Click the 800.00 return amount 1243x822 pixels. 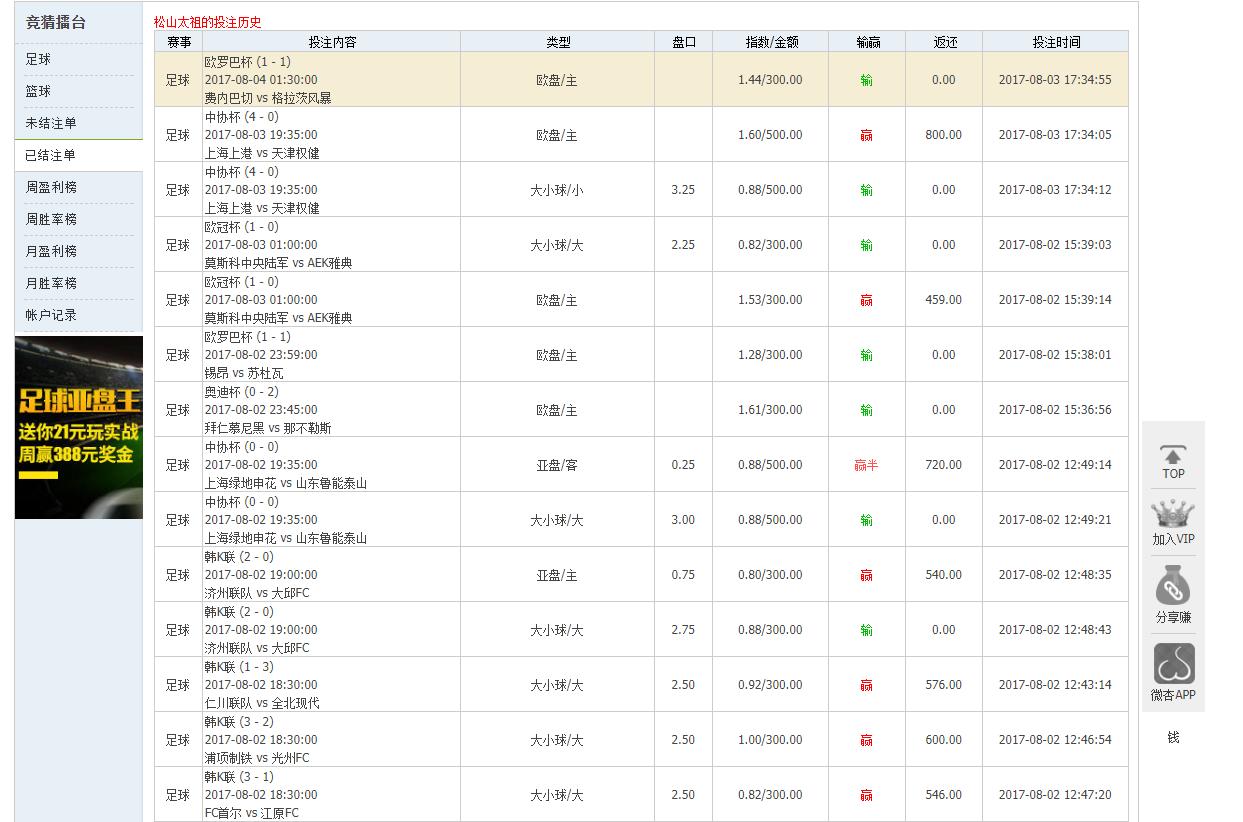pyautogui.click(x=944, y=135)
